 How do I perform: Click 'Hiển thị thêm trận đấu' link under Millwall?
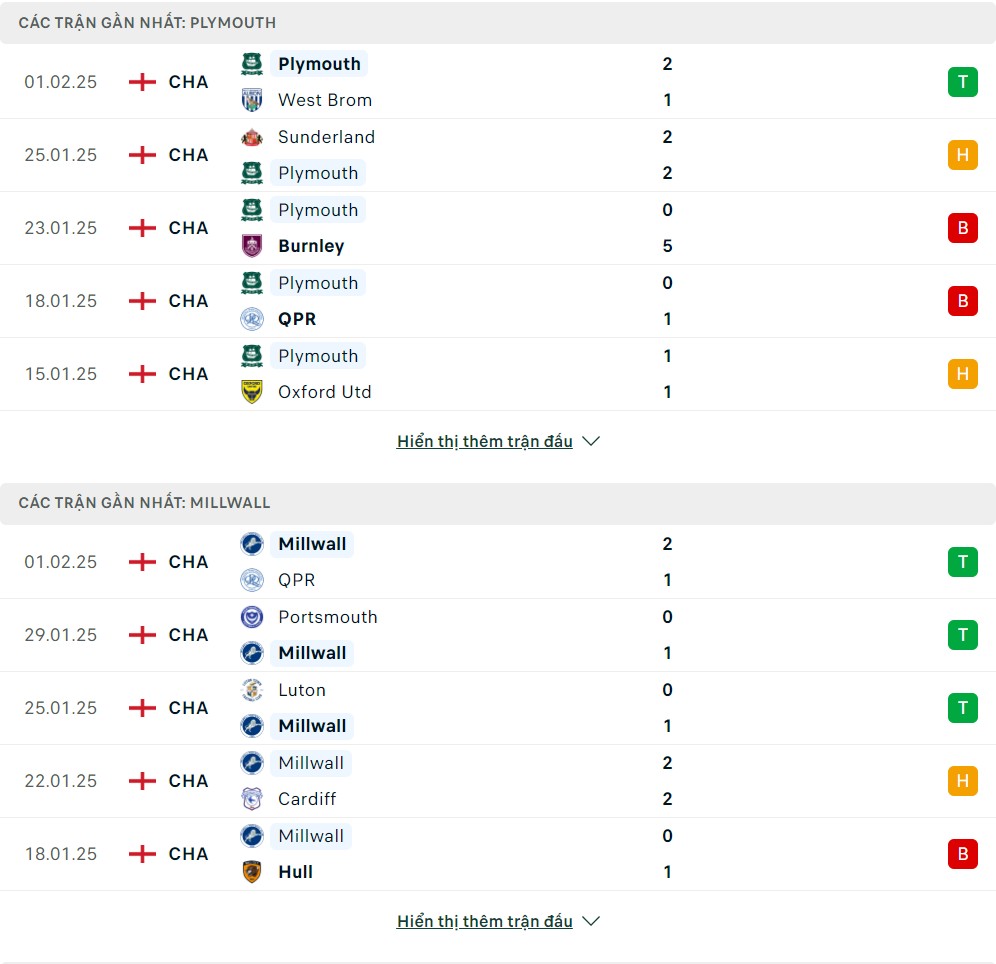[x=485, y=921]
